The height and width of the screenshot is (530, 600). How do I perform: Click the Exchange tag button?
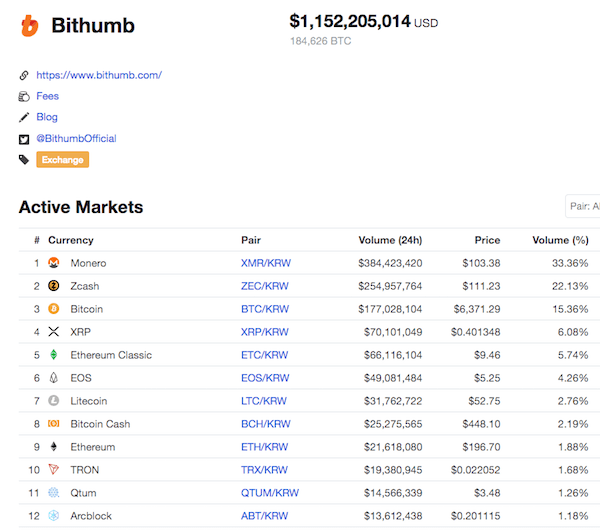tap(63, 160)
